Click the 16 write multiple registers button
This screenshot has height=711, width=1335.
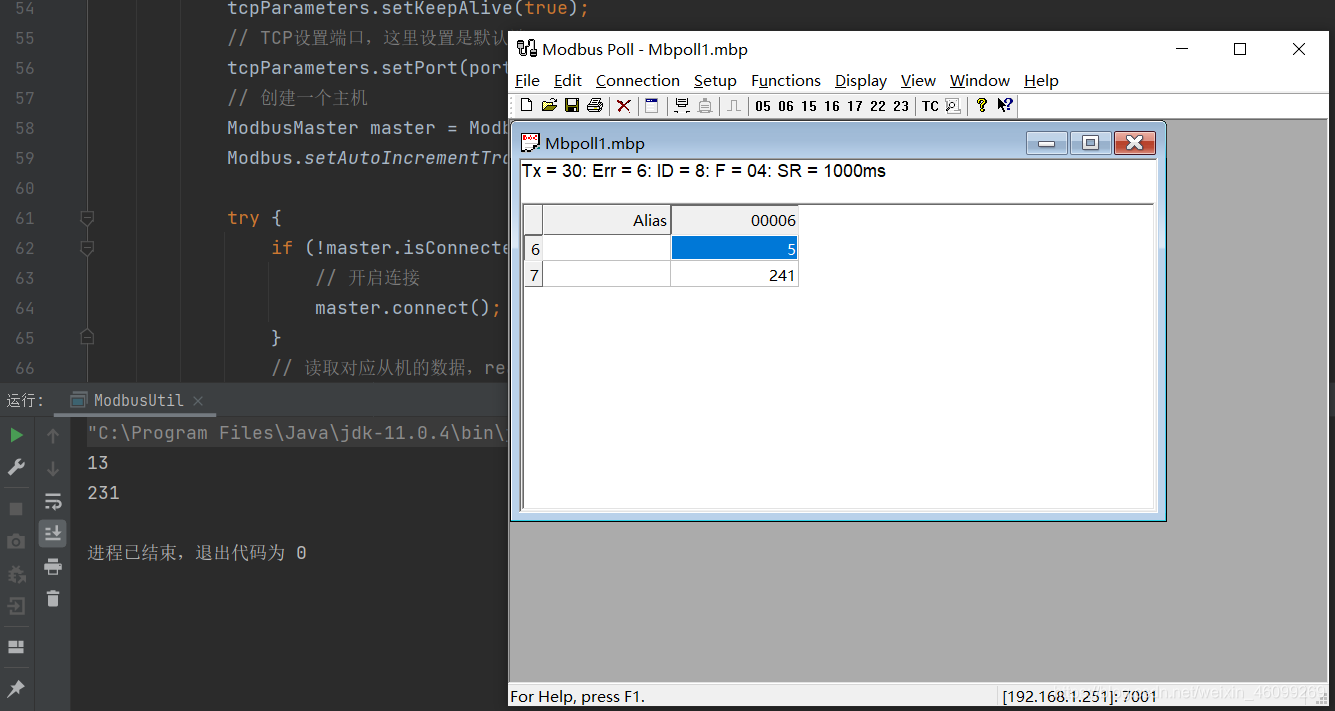pyautogui.click(x=832, y=106)
